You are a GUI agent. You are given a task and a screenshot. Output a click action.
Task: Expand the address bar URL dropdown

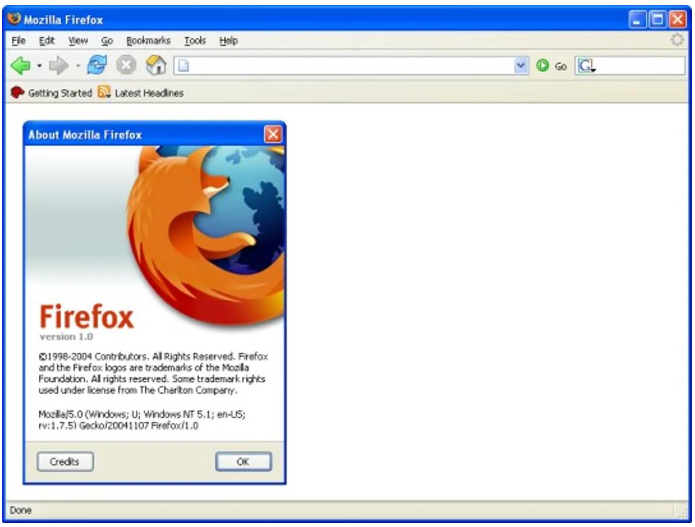[x=521, y=66]
